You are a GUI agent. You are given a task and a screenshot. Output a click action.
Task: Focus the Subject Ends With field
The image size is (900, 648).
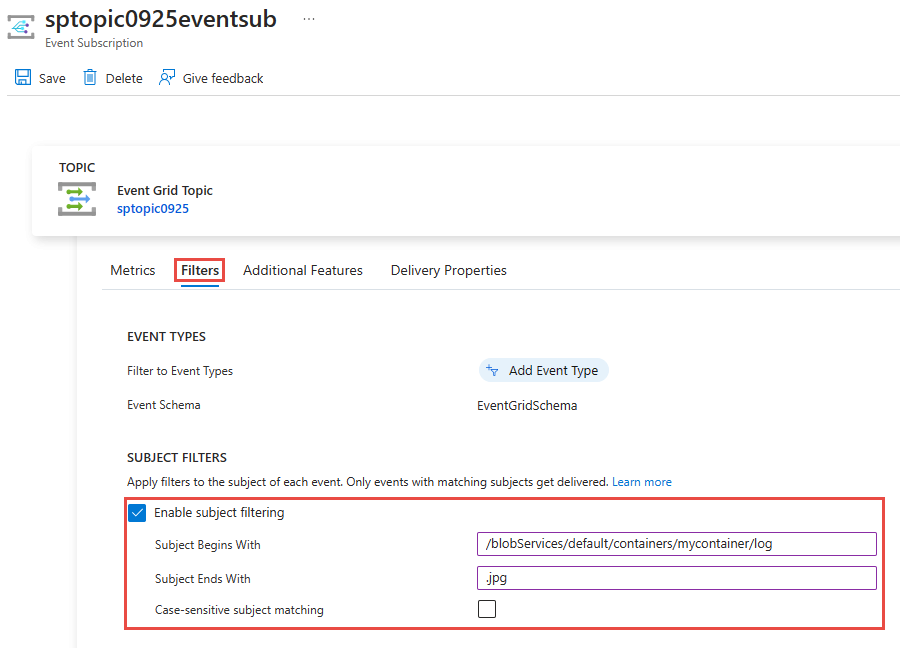[x=677, y=578]
